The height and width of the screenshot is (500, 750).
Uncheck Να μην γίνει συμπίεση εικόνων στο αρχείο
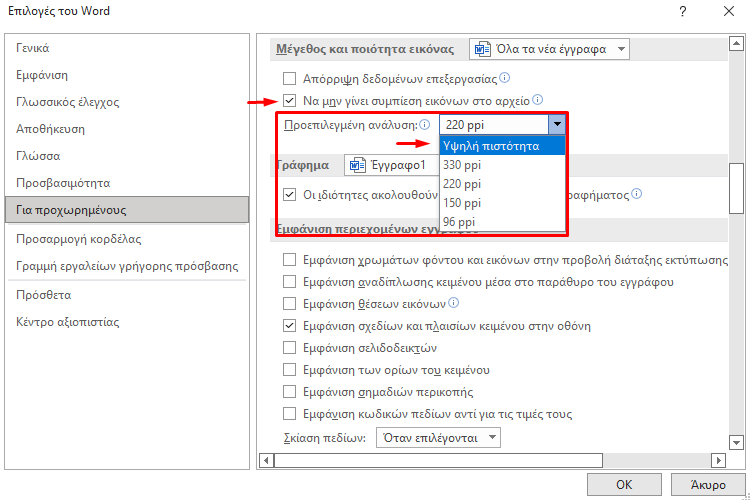[289, 100]
